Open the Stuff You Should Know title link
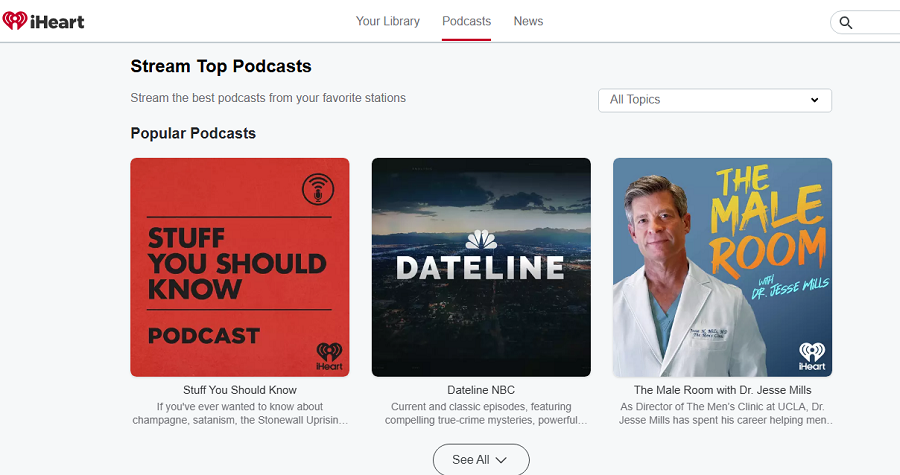900x475 pixels. pos(240,390)
